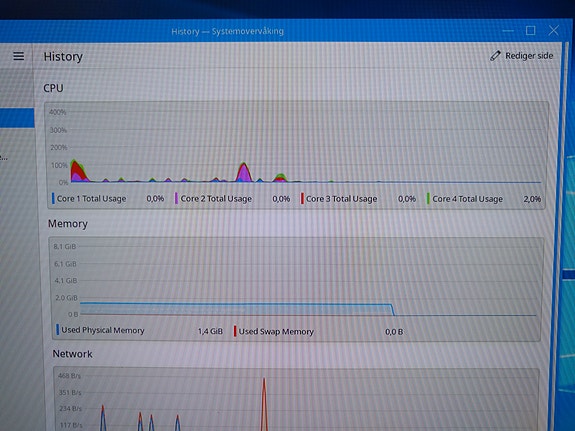575x431 pixels.
Task: Click the Network section title
Action: click(72, 354)
